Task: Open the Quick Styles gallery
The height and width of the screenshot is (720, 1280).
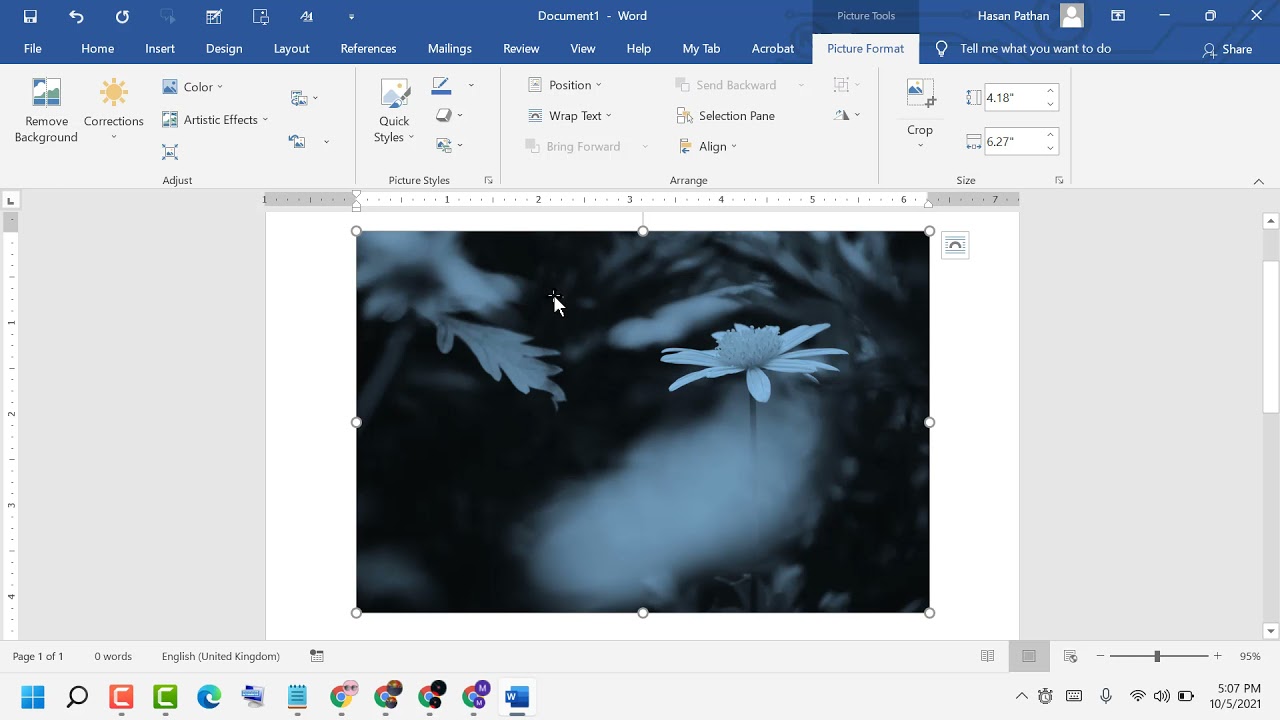Action: coord(394,111)
